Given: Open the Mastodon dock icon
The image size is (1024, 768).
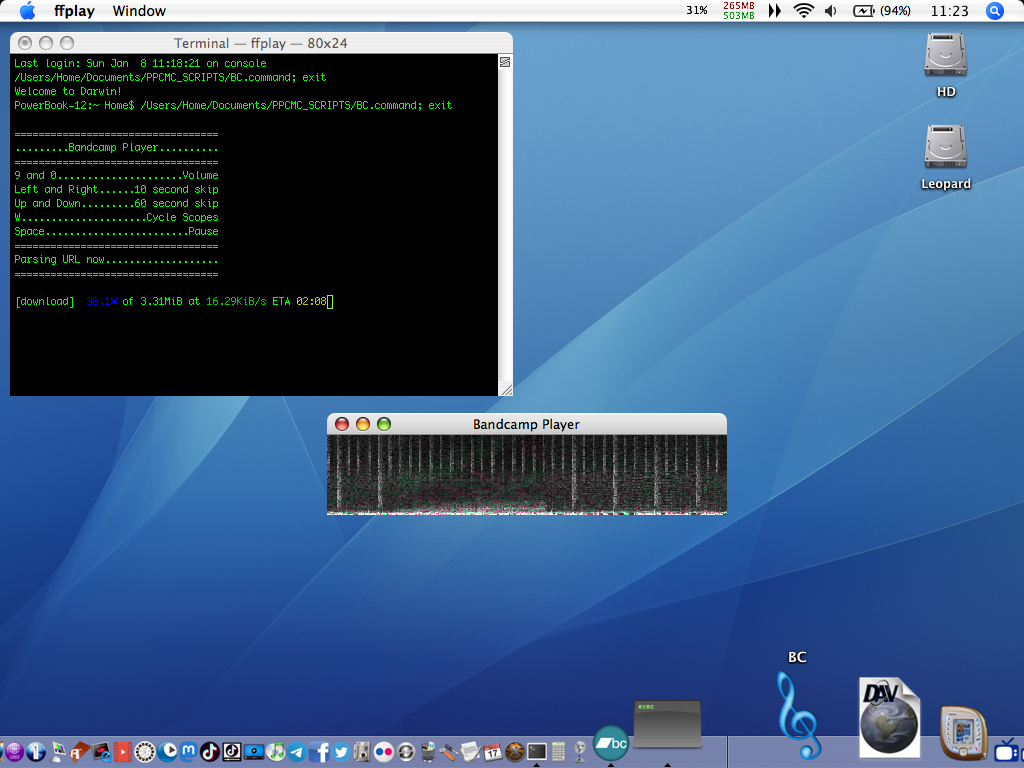Looking at the screenshot, I should [188, 752].
